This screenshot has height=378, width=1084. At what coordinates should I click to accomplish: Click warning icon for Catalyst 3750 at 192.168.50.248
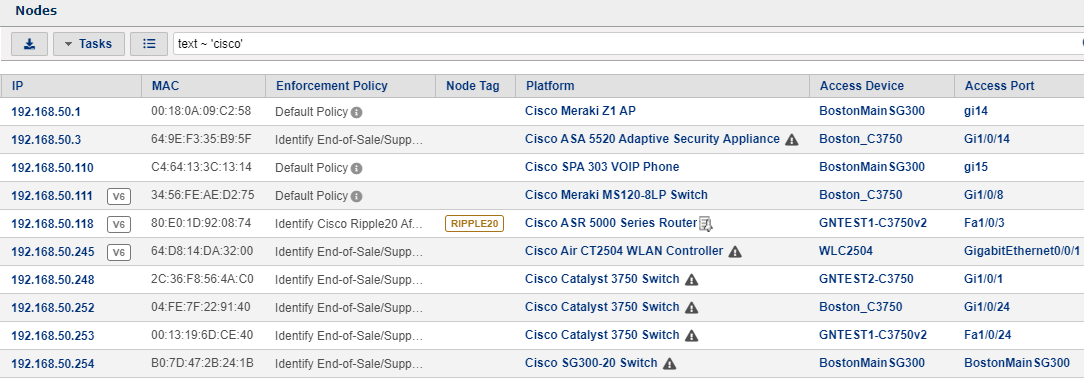point(691,280)
